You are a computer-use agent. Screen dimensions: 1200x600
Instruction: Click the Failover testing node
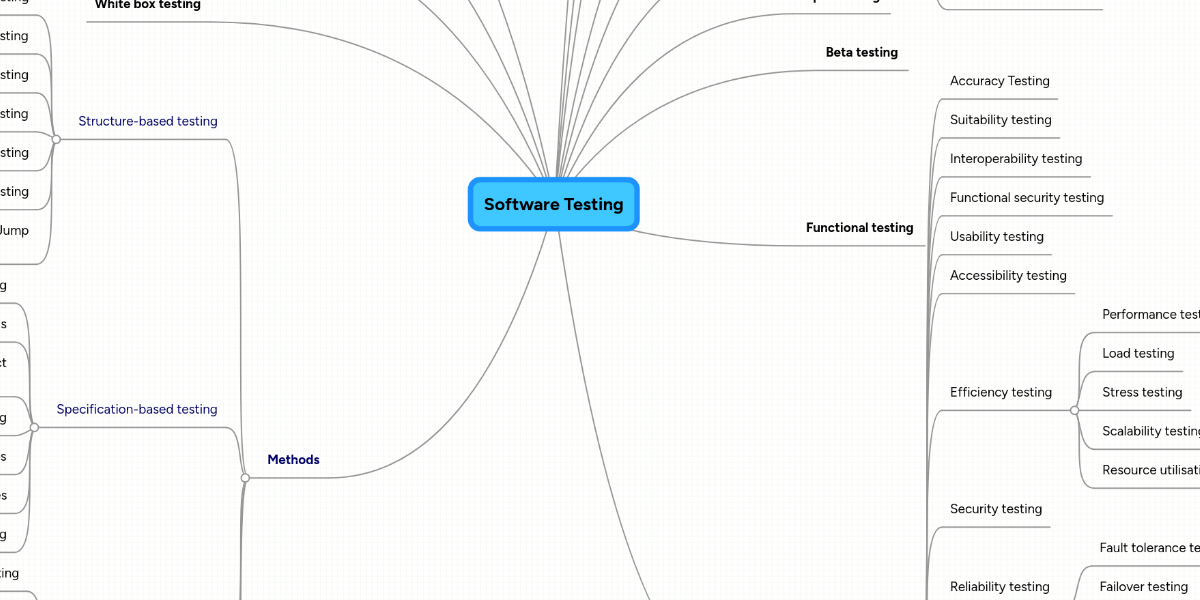pyautogui.click(x=1143, y=587)
